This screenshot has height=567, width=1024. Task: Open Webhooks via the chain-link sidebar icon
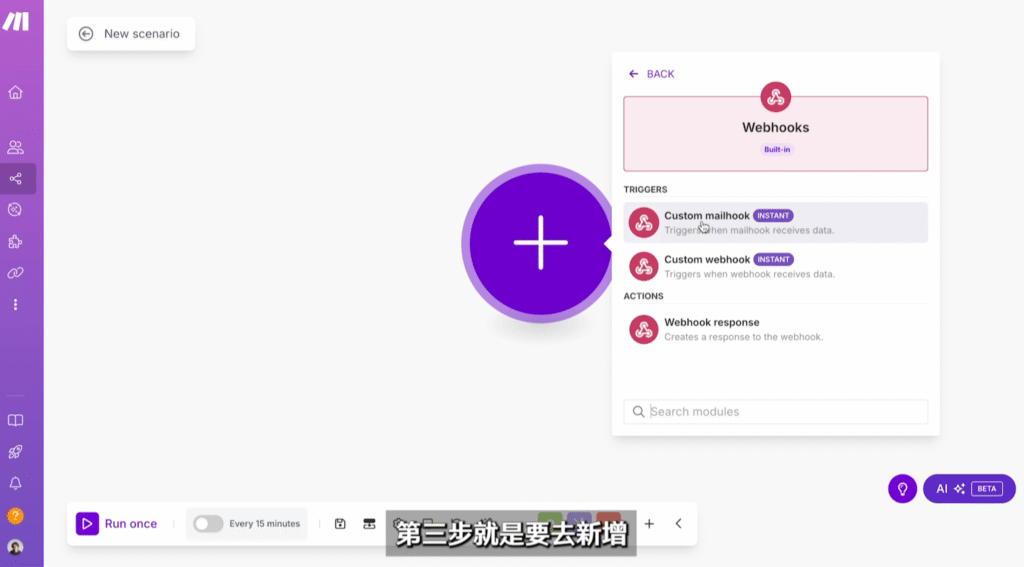tap(15, 272)
